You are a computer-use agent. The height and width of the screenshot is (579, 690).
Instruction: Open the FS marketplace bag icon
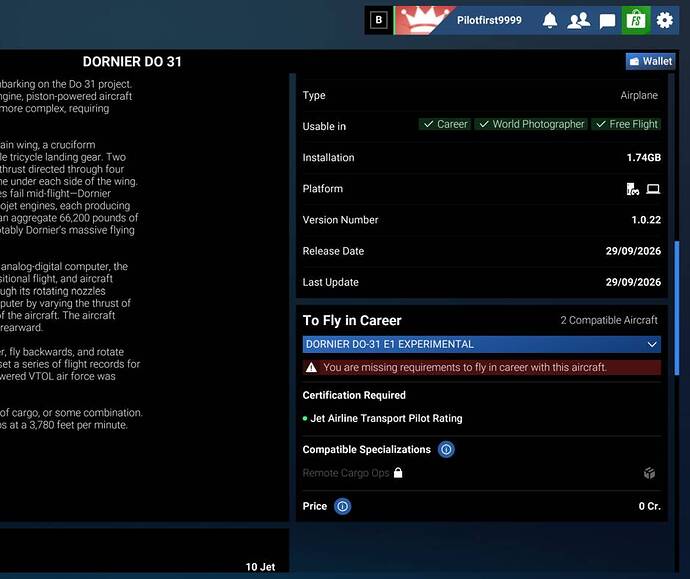pyautogui.click(x=636, y=20)
